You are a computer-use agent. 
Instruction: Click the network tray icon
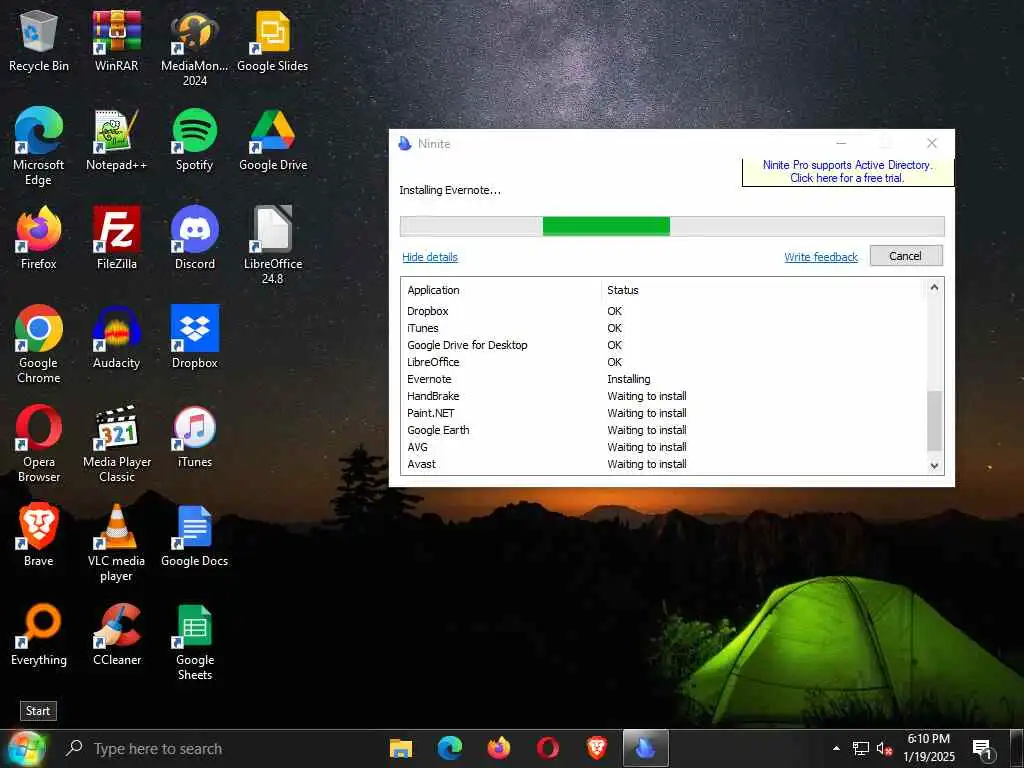click(861, 749)
